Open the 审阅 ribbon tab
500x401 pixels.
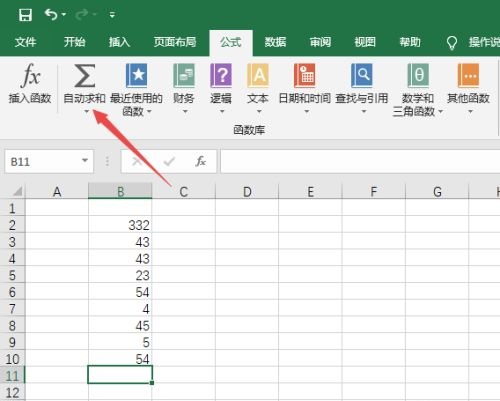tap(320, 42)
